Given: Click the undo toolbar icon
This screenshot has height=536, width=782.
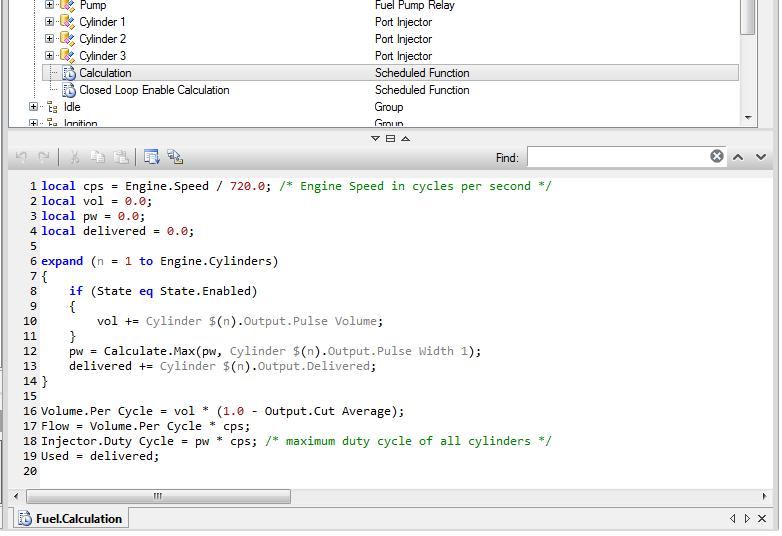Looking at the screenshot, I should [21, 157].
